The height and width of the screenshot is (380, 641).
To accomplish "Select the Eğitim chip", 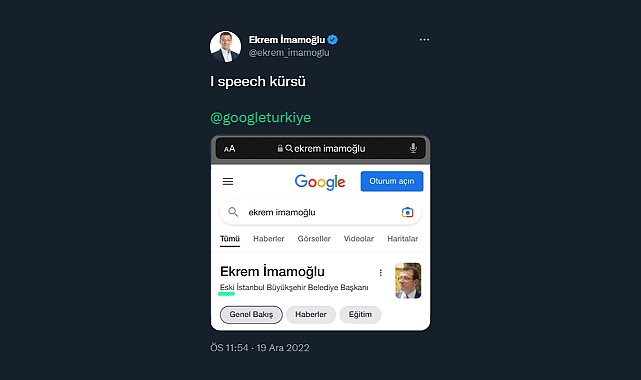I will (360, 315).
